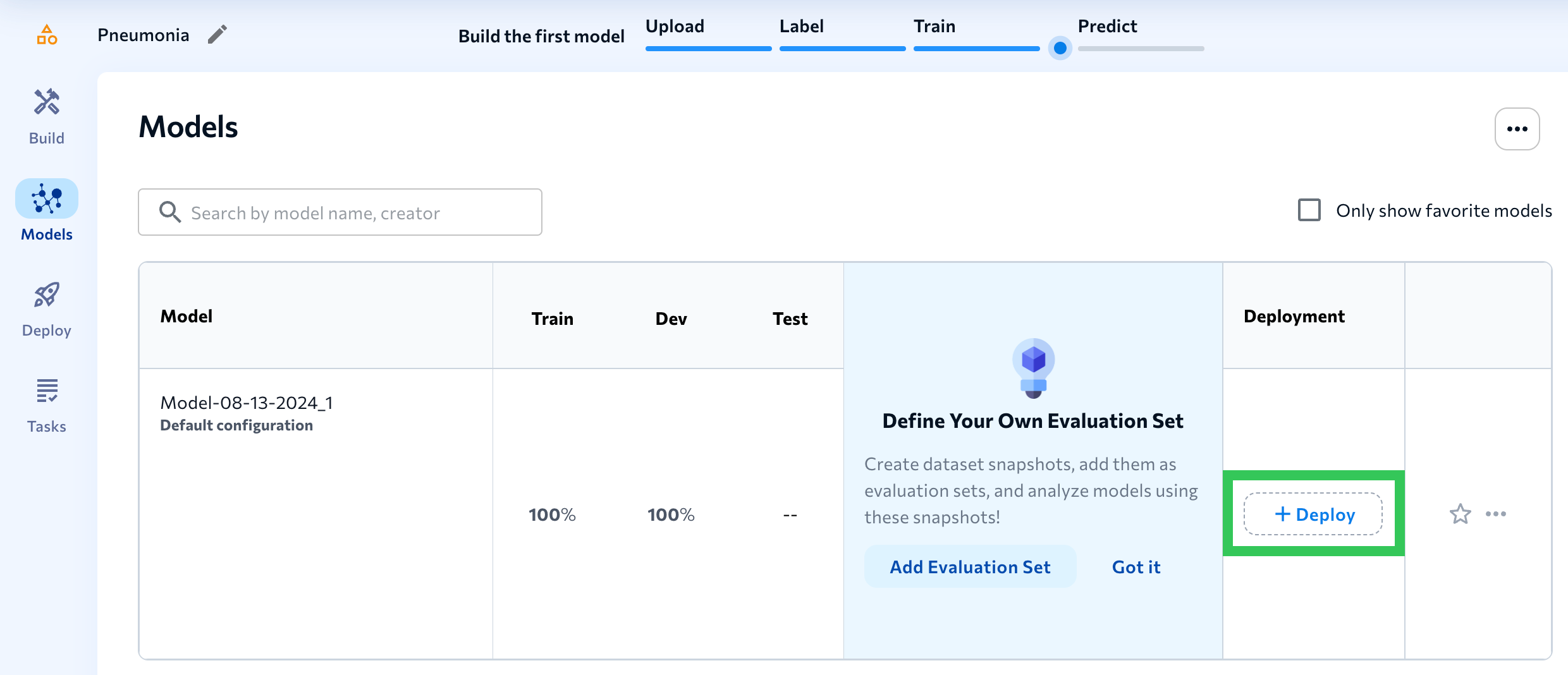Click the blue progress dot before Predict
The height and width of the screenshot is (675, 1568).
click(x=1060, y=48)
